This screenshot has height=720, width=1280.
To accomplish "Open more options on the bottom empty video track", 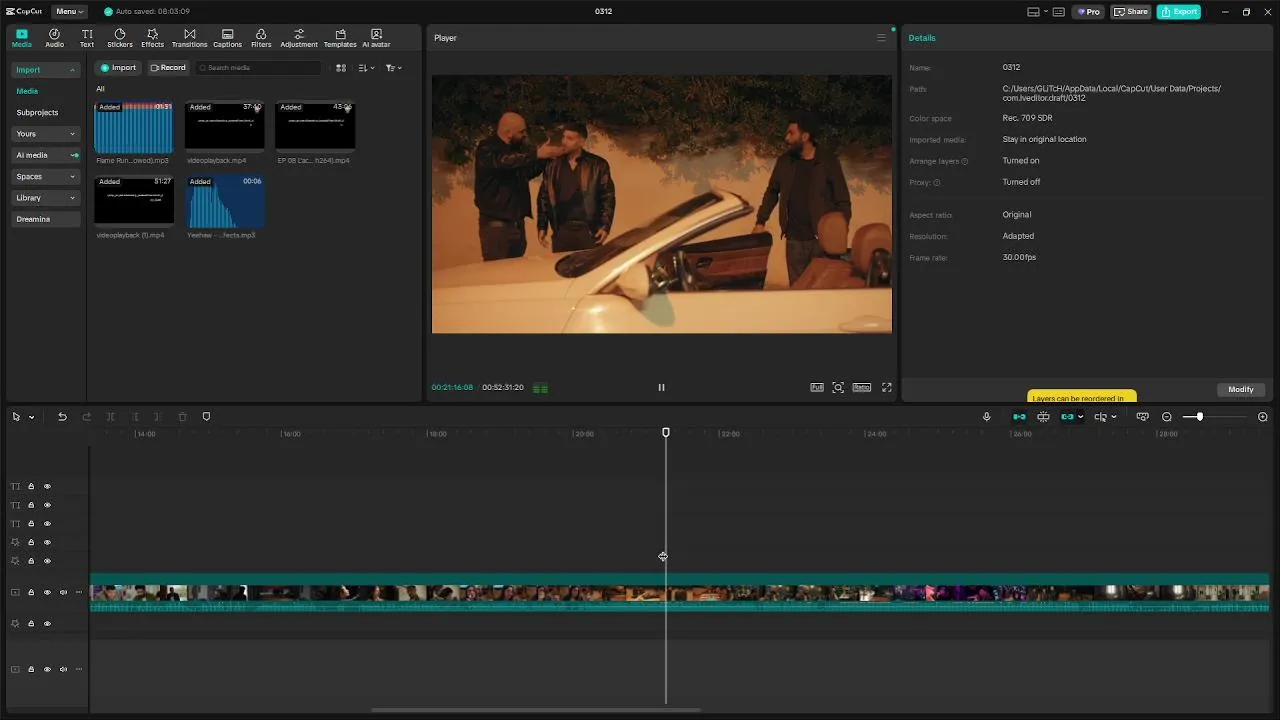I will pos(79,669).
